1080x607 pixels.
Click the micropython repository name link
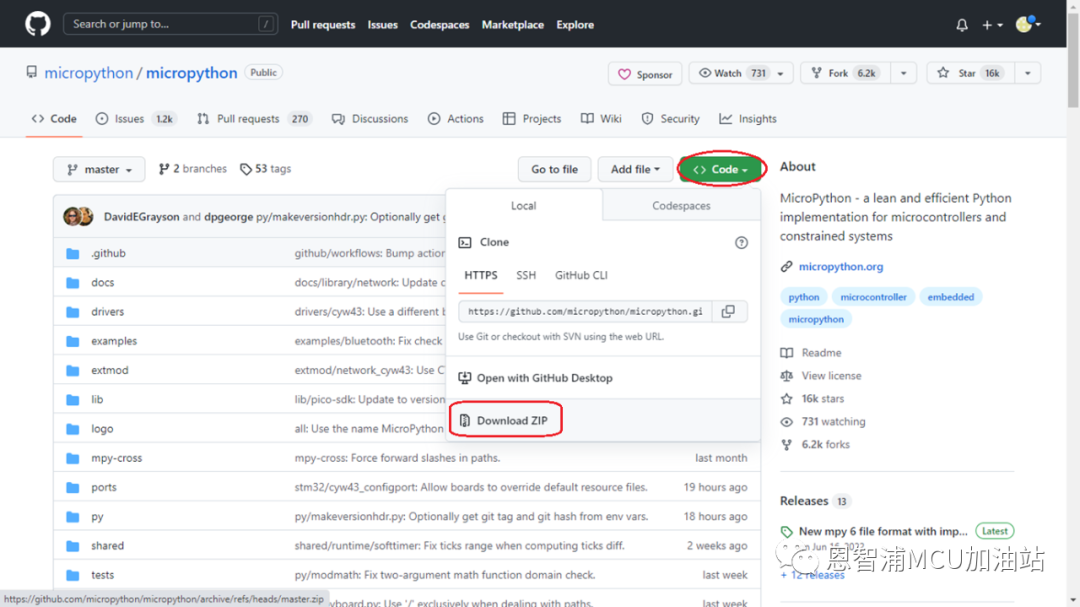tap(191, 73)
